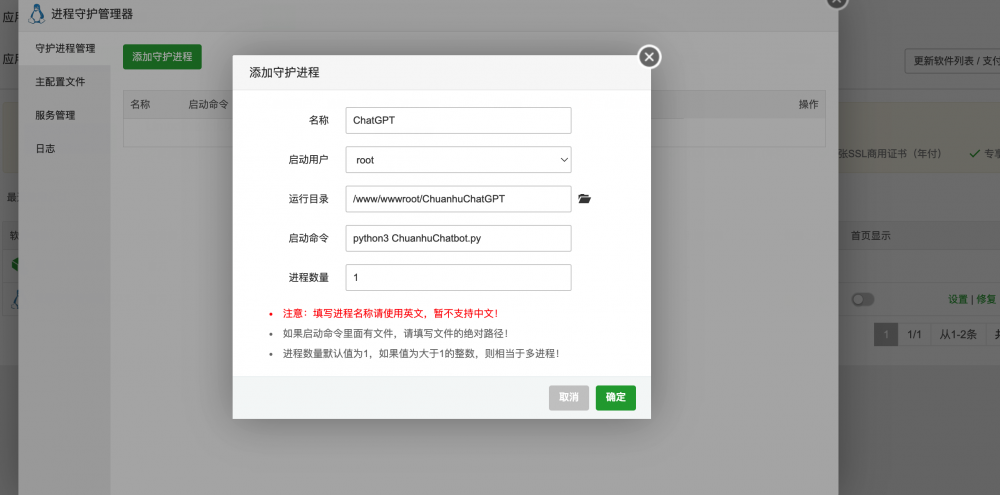Click the folder browse icon beside 运行目录

click(585, 199)
